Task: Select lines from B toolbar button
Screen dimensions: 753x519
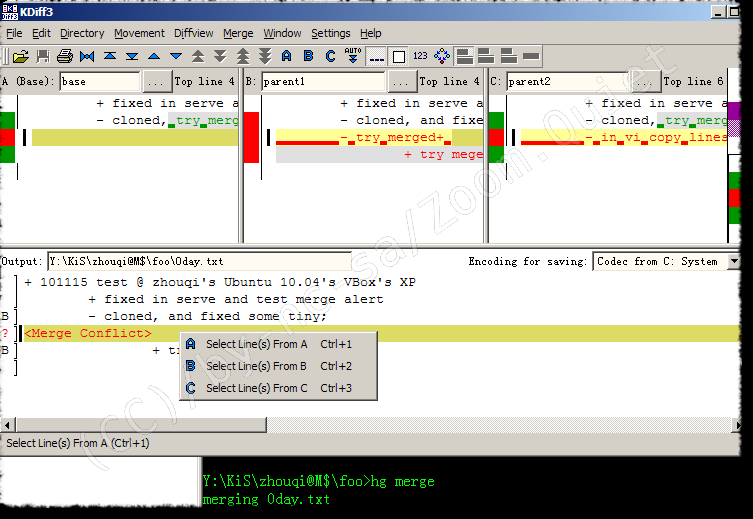Action: tap(308, 56)
